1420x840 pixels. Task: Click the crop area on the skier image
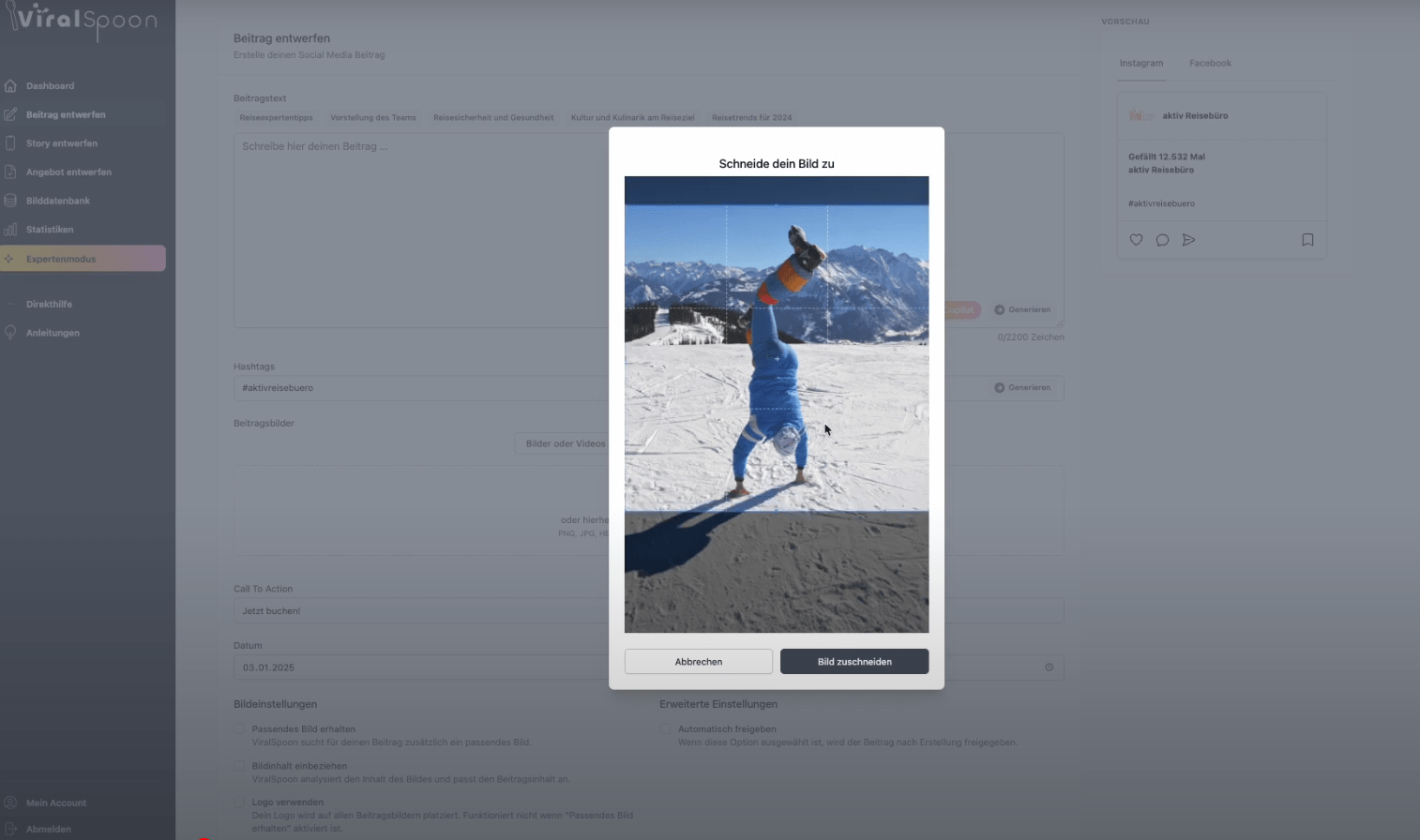tap(777, 358)
